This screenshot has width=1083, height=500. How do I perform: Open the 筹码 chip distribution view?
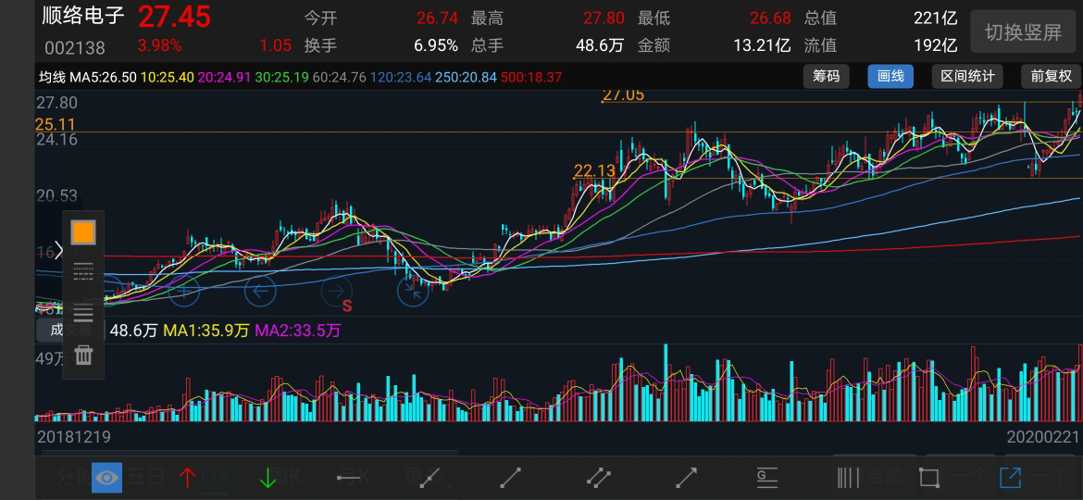pyautogui.click(x=826, y=76)
